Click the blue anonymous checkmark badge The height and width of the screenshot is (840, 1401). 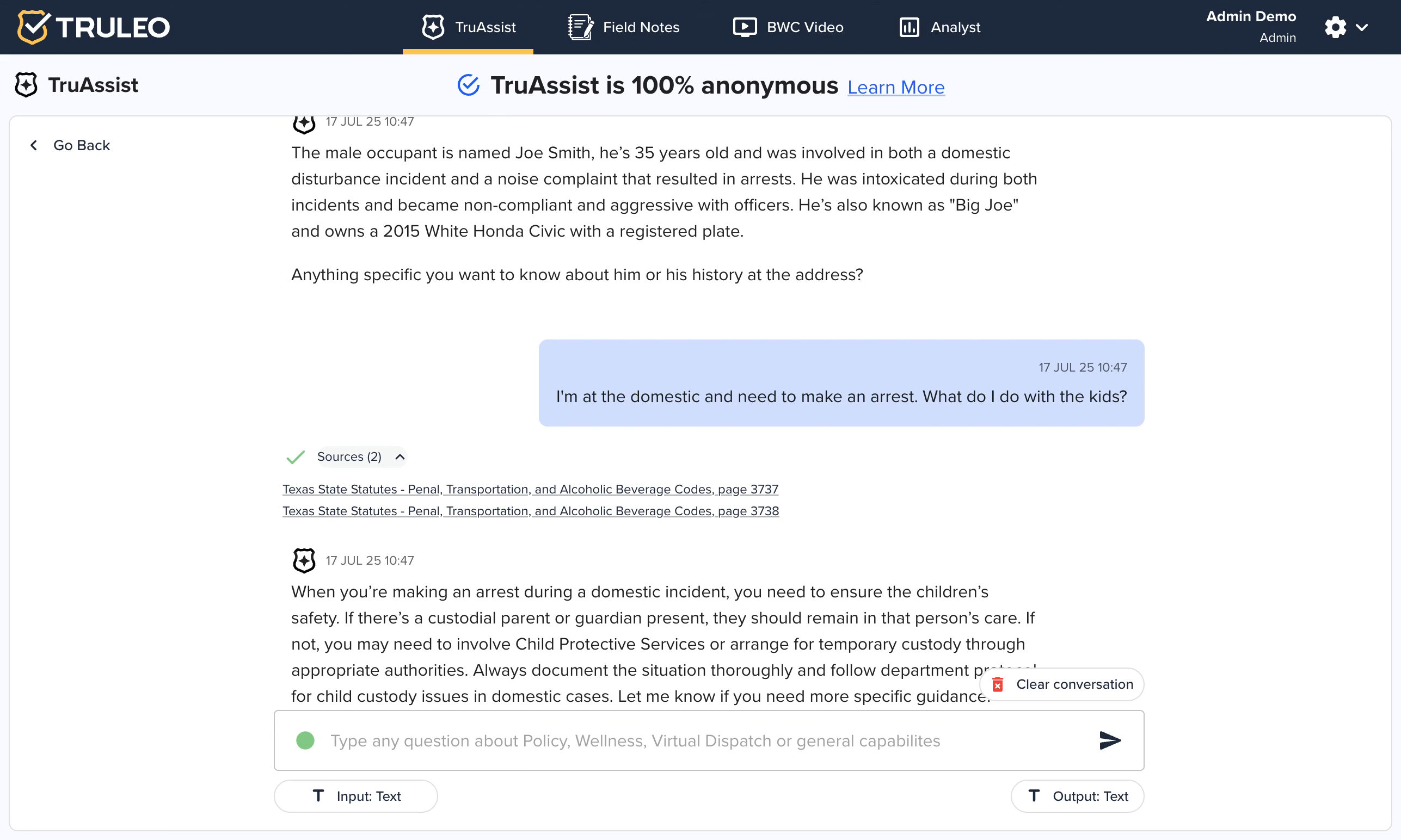tap(468, 85)
